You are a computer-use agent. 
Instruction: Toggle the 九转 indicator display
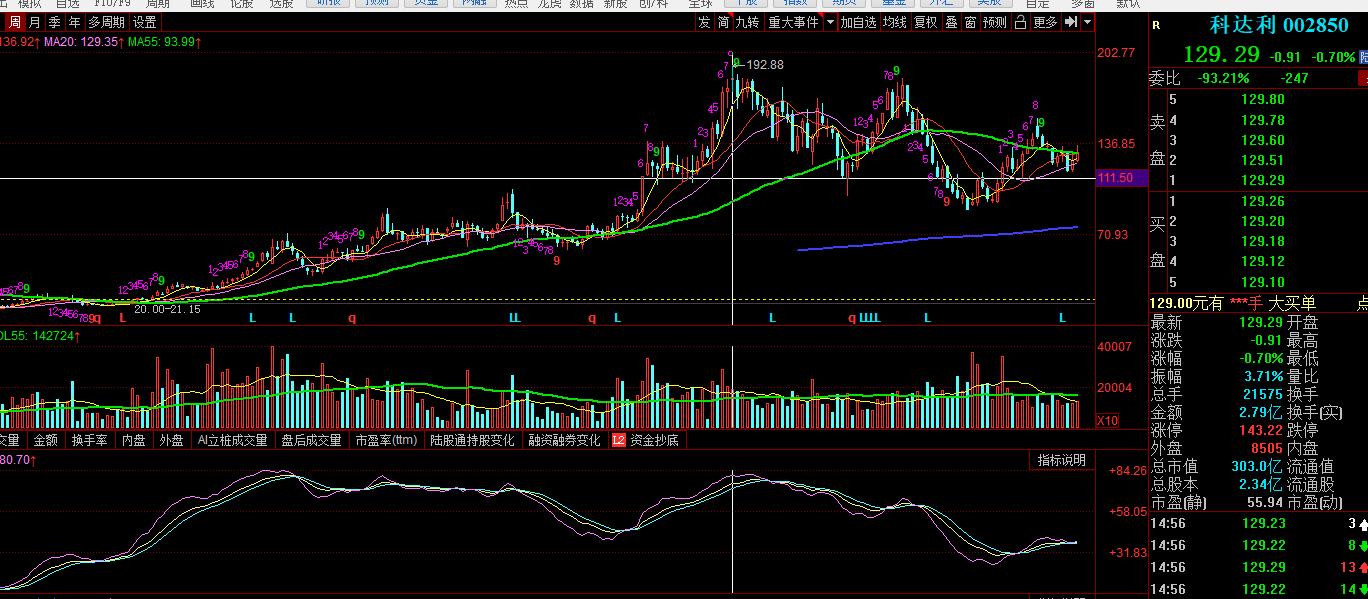click(747, 22)
